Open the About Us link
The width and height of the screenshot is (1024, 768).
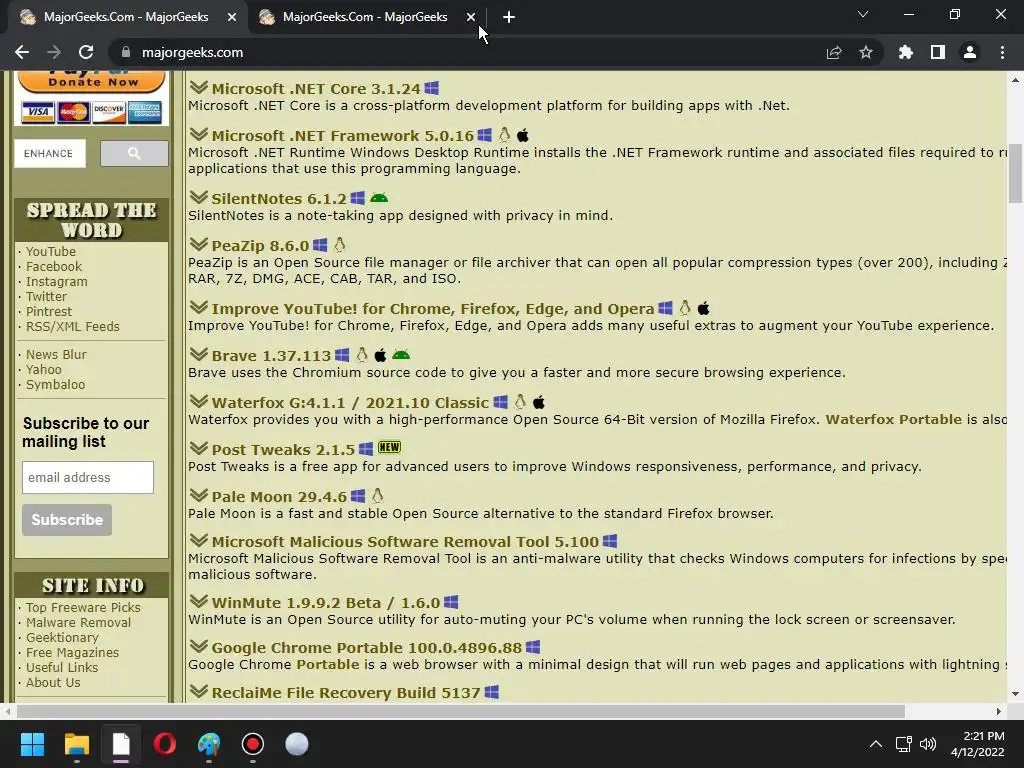53,682
